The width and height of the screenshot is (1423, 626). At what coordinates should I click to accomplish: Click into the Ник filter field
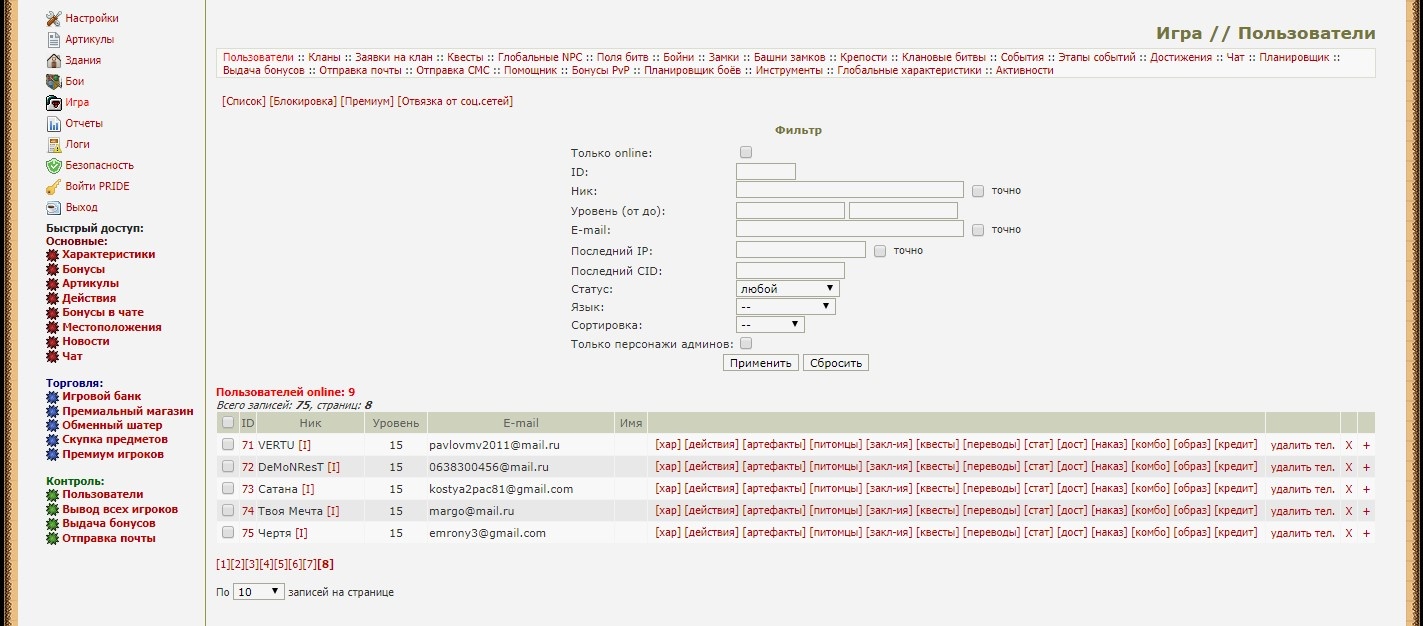click(x=850, y=190)
